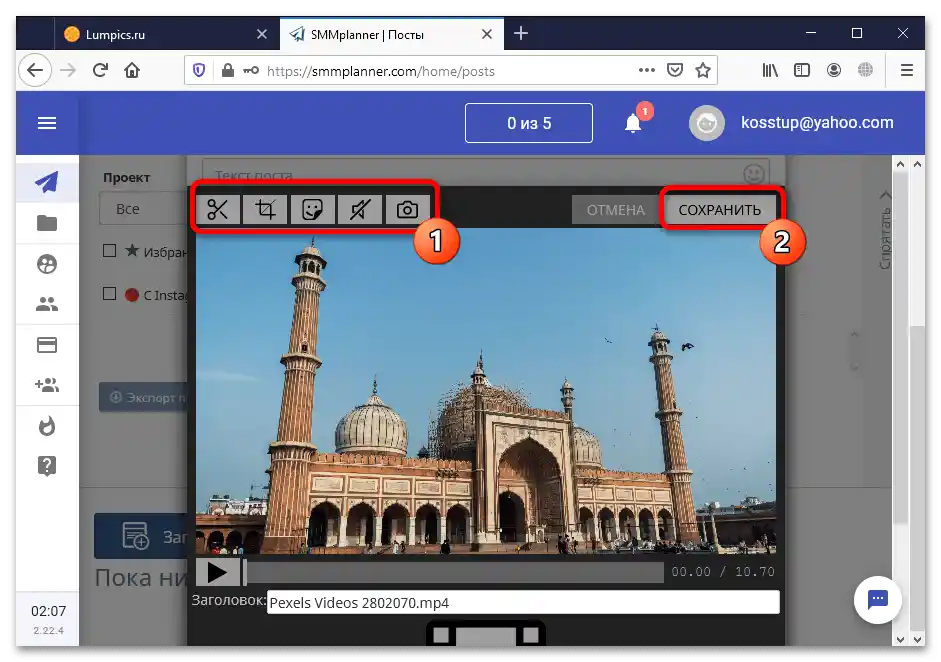Viewport: 941px width, 662px height.
Task: Open the add team member sidebar icon
Action: (x=47, y=385)
